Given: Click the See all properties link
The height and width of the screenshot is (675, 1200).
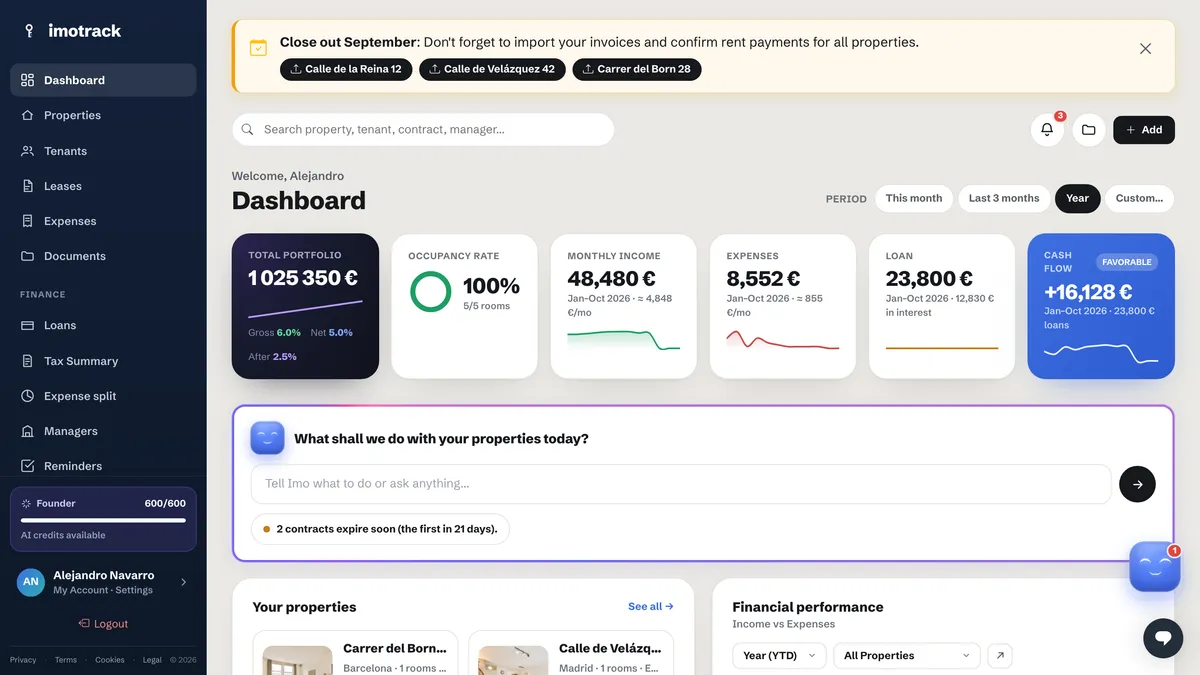Looking at the screenshot, I should pyautogui.click(x=651, y=606).
